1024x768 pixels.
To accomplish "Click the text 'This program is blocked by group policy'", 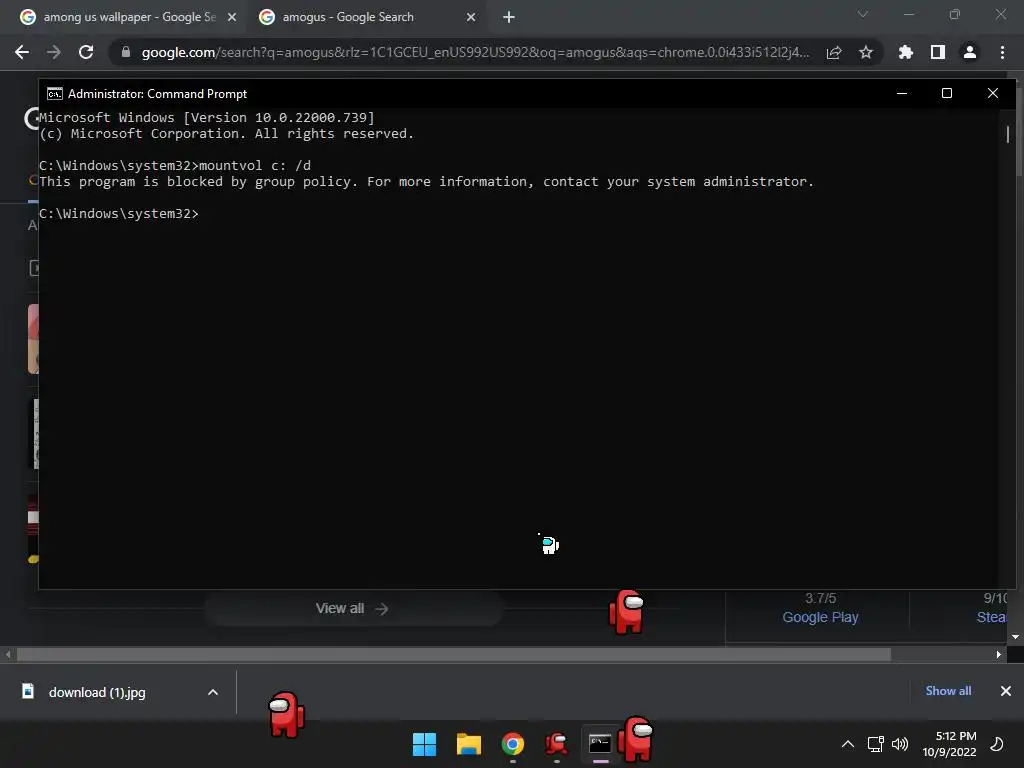I will tap(198, 182).
